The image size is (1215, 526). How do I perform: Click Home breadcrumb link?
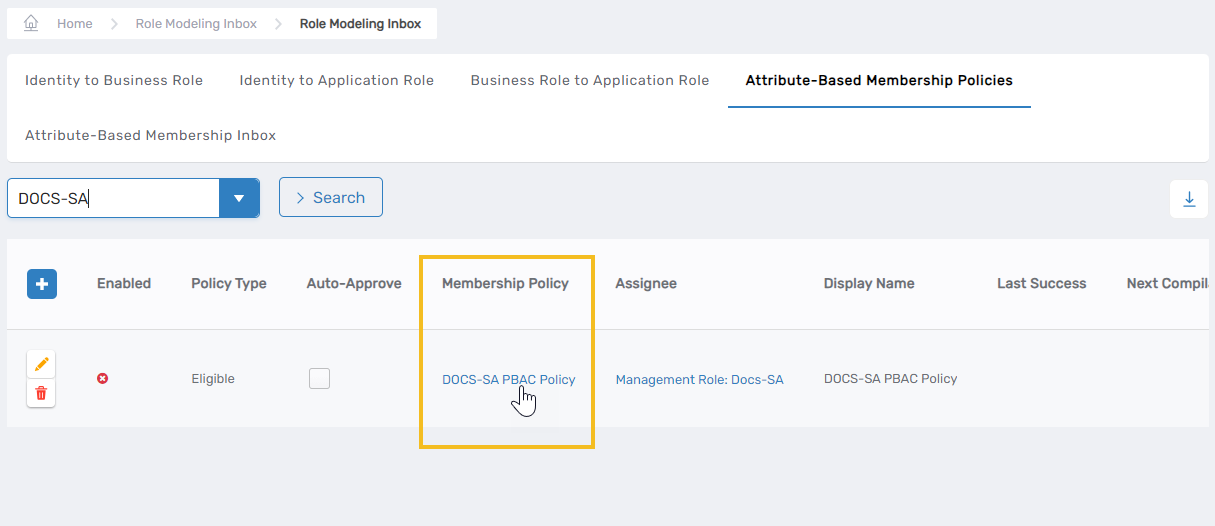tap(74, 24)
